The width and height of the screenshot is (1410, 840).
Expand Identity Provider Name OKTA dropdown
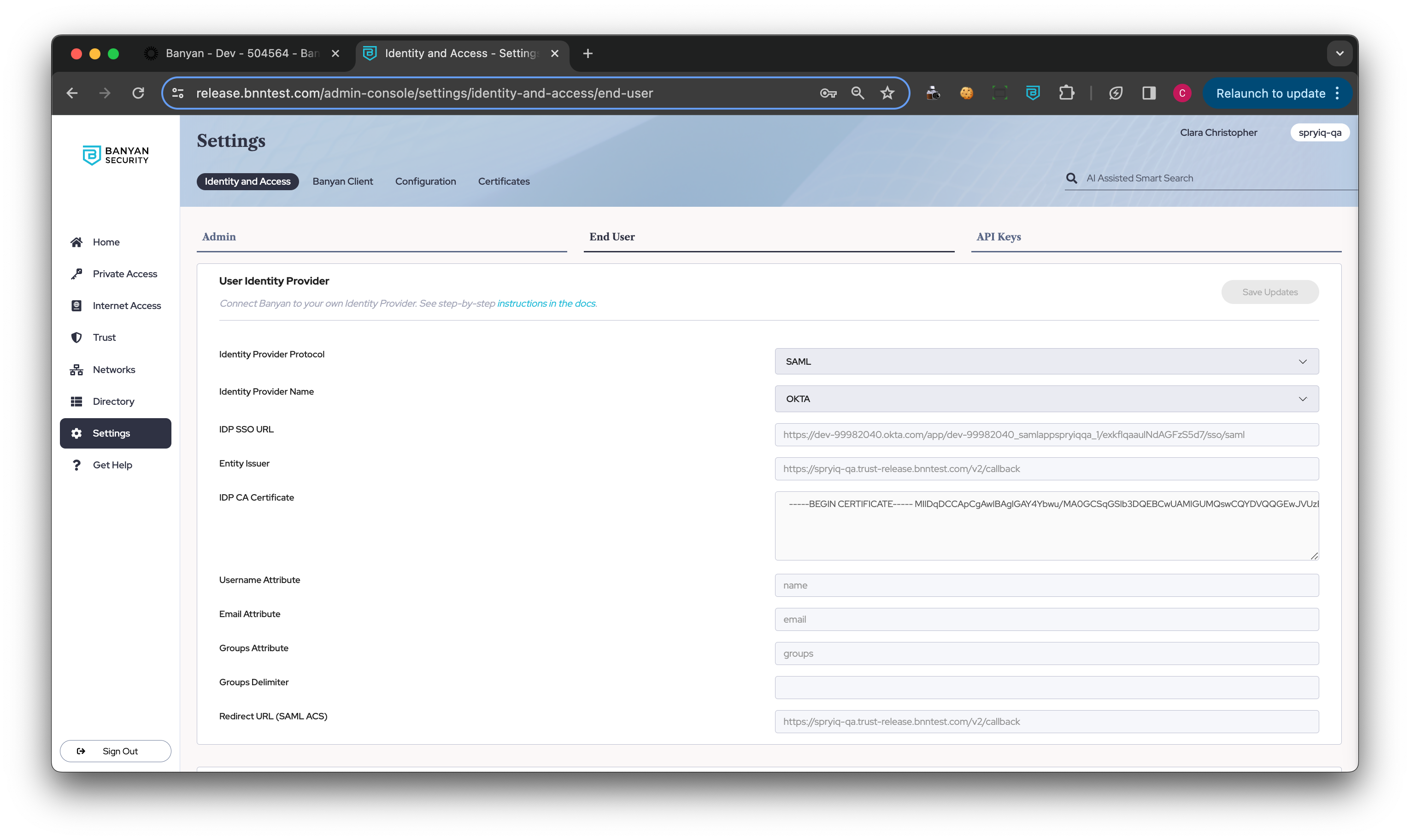(1046, 399)
